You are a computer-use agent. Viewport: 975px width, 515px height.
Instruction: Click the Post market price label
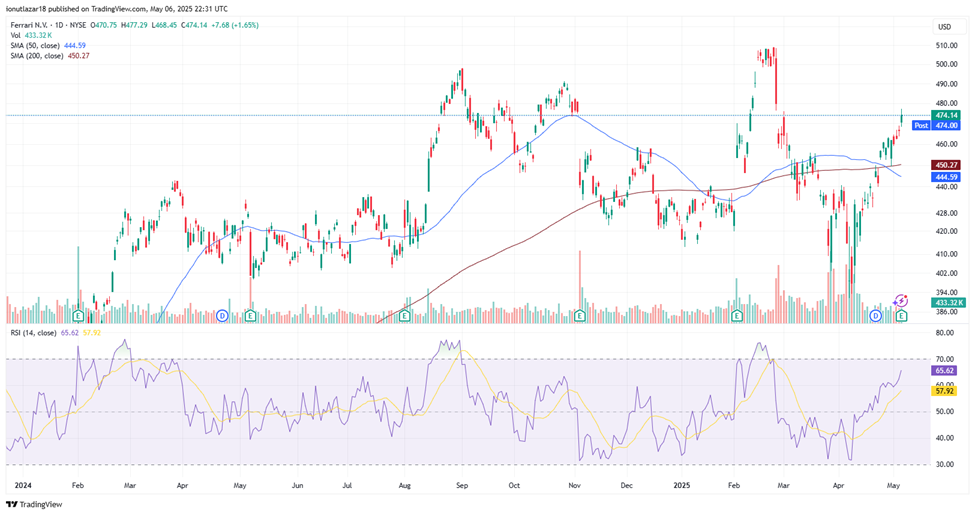point(921,126)
